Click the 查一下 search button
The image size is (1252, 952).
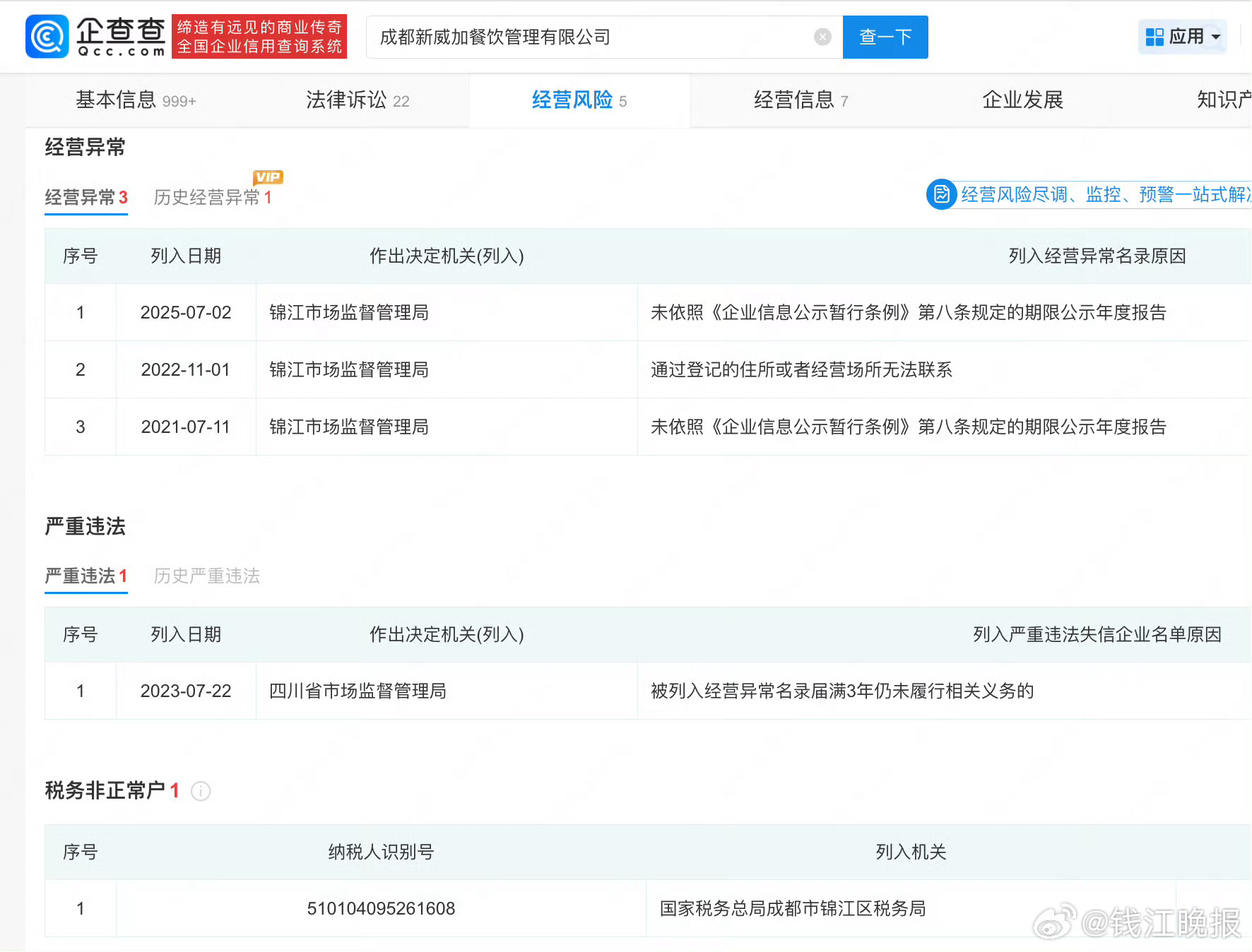tap(885, 37)
